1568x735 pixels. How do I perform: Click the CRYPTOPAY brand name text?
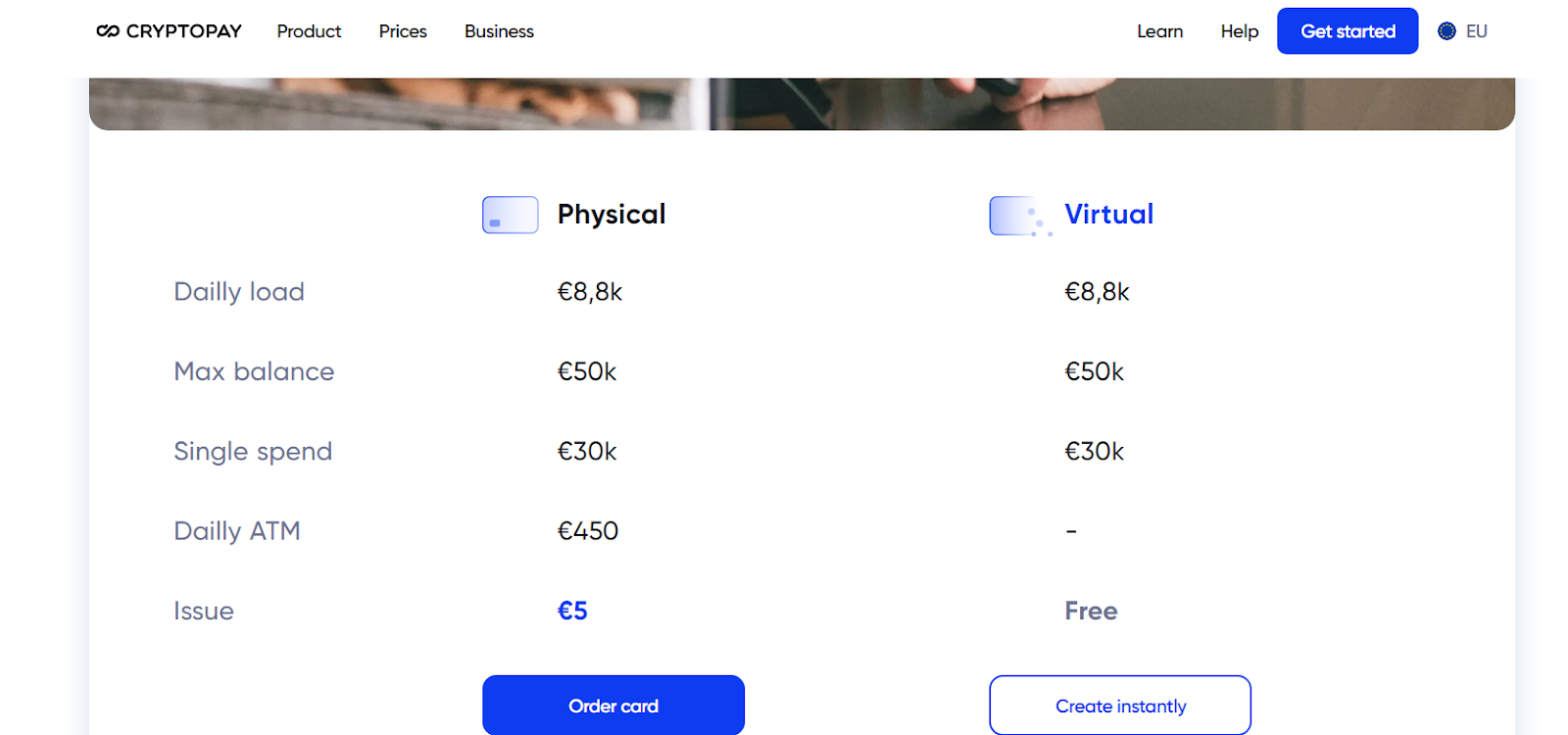(x=184, y=31)
